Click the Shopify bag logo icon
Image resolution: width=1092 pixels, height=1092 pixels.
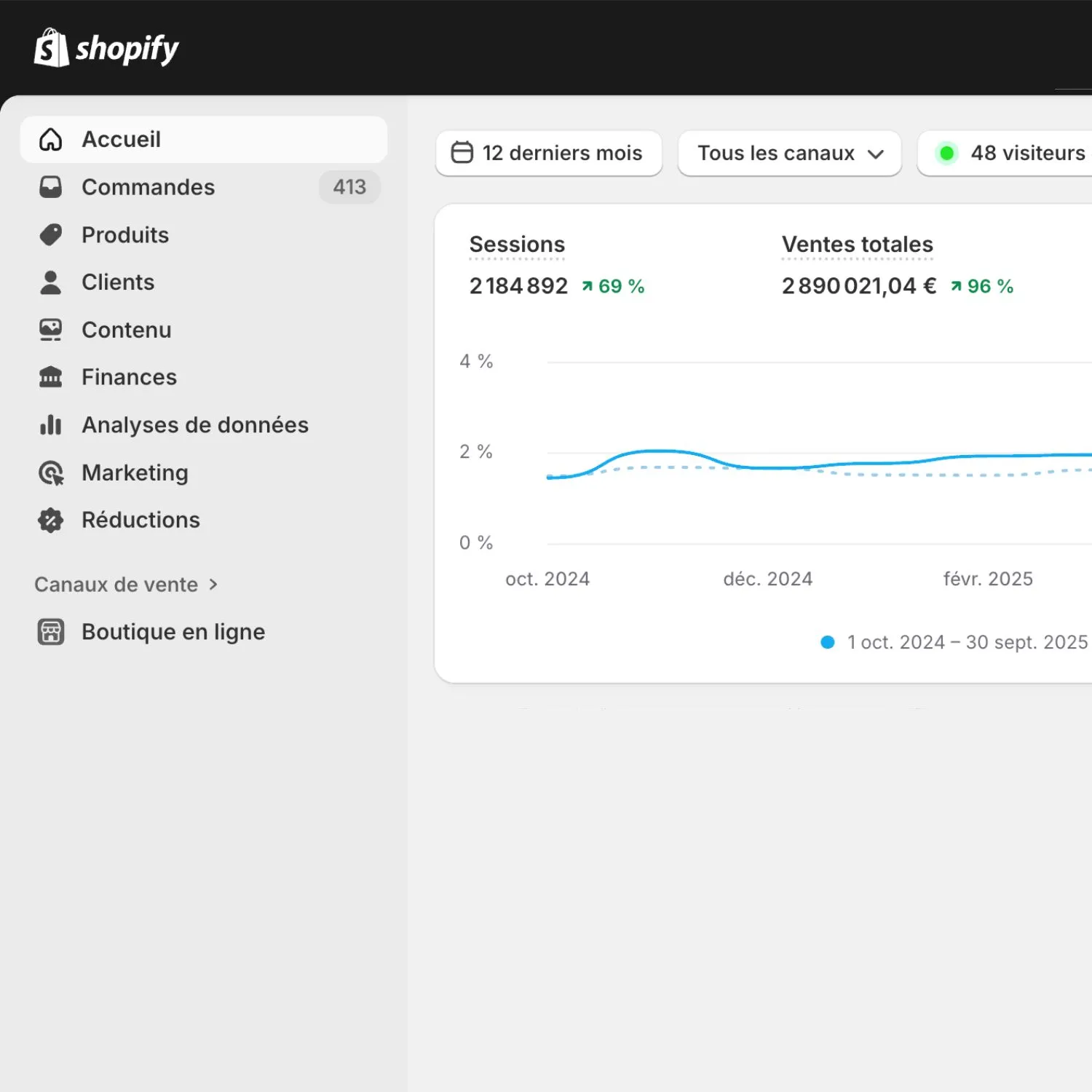tap(51, 48)
